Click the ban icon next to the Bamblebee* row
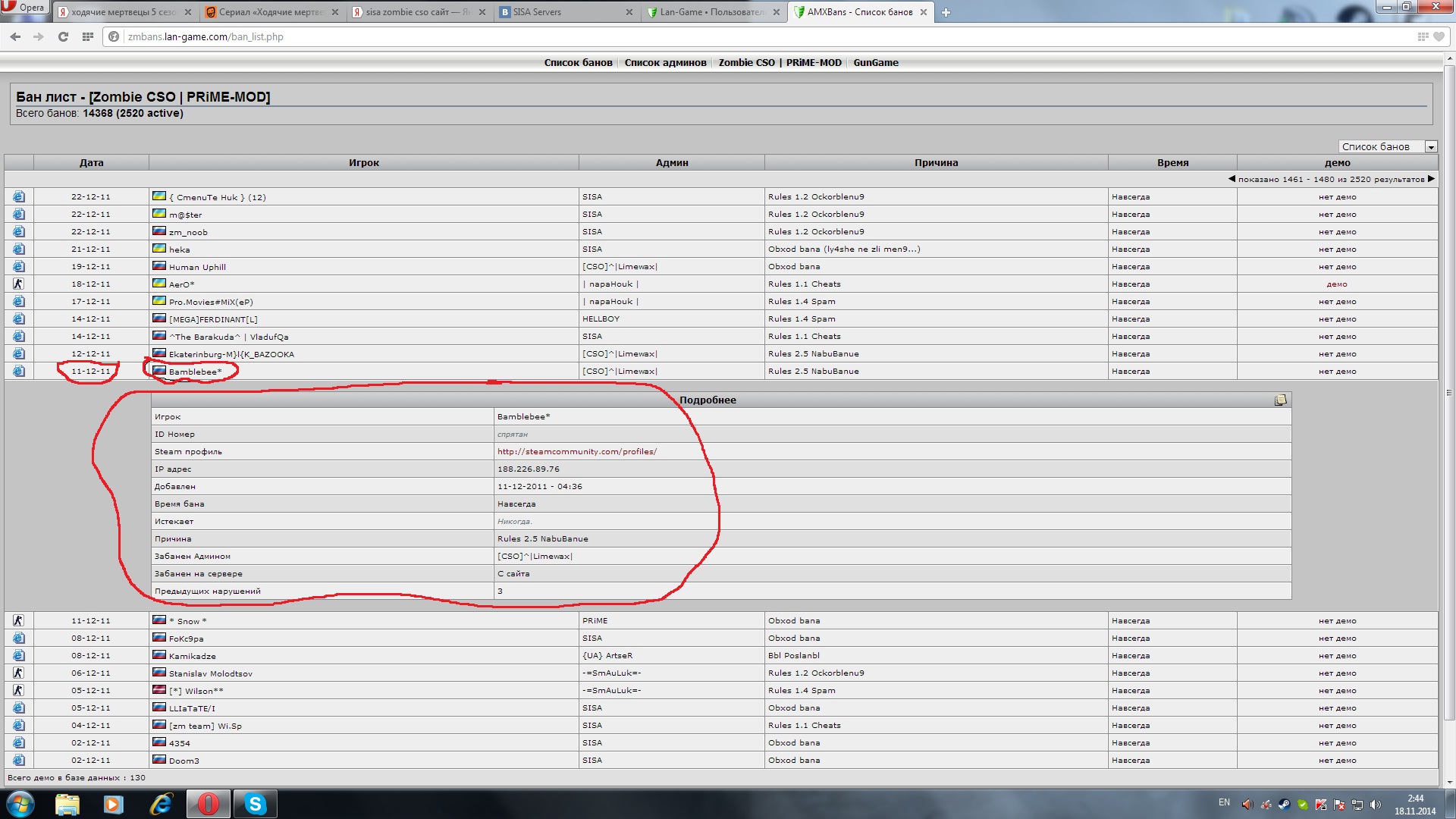This screenshot has height=819, width=1456. (18, 372)
